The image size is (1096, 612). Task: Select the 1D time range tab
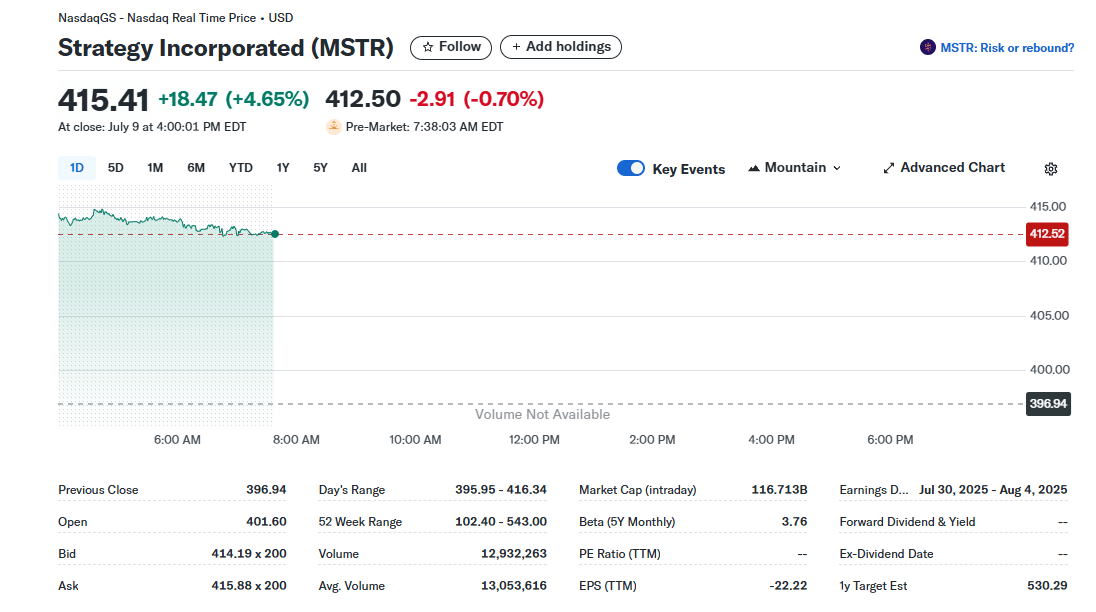point(77,168)
